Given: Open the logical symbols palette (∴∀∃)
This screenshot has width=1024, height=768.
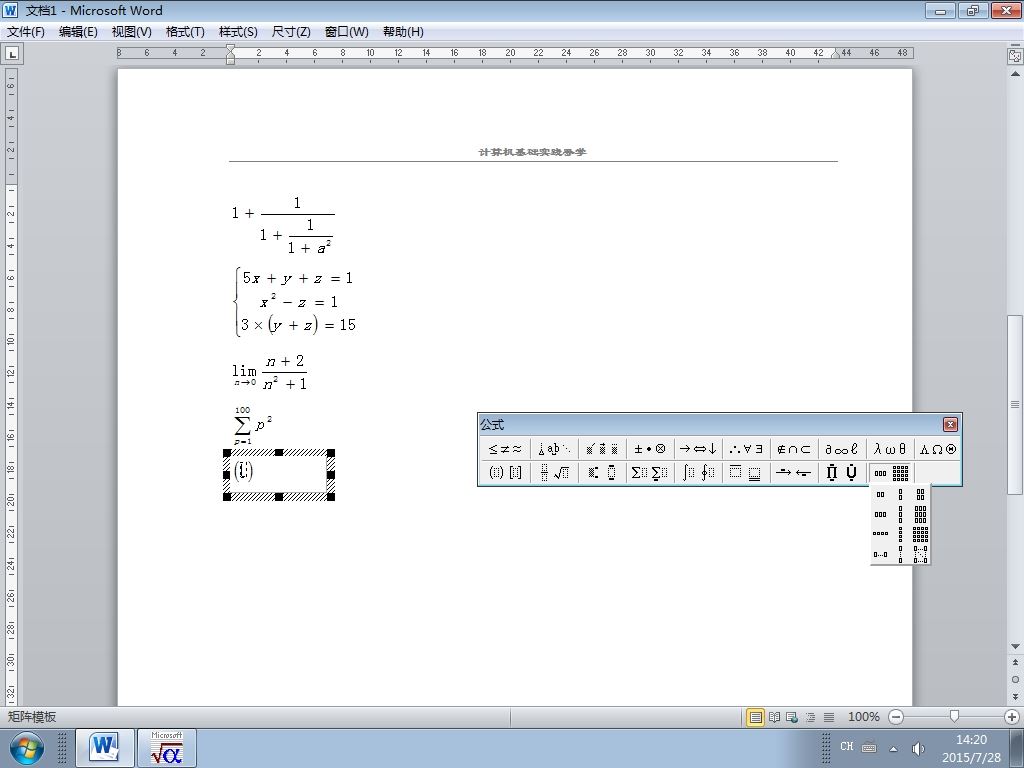Looking at the screenshot, I should [x=746, y=449].
